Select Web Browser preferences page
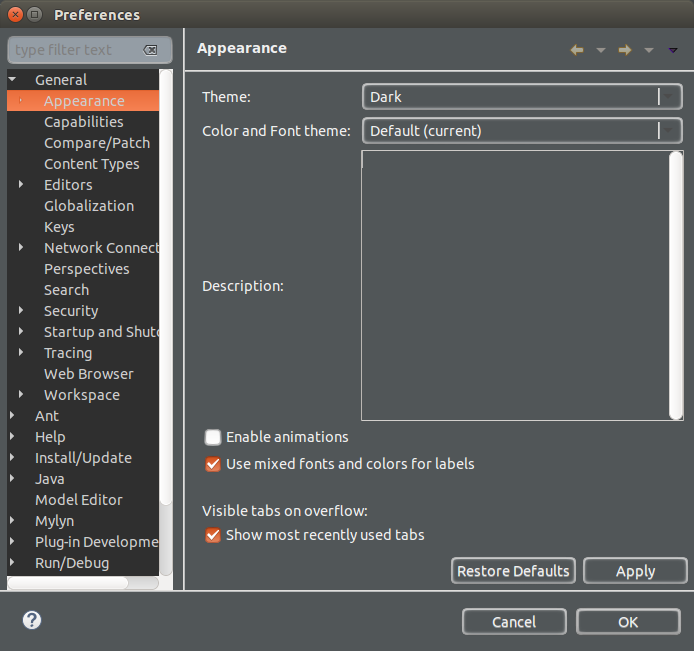Screen dimensions: 694x651 [x=88, y=374]
